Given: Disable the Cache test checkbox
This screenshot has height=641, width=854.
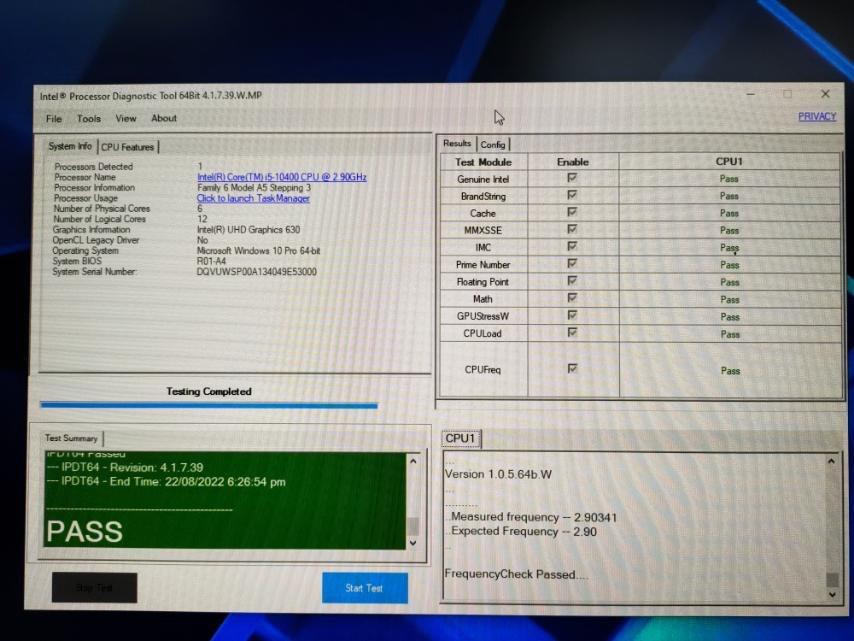Looking at the screenshot, I should pyautogui.click(x=572, y=212).
